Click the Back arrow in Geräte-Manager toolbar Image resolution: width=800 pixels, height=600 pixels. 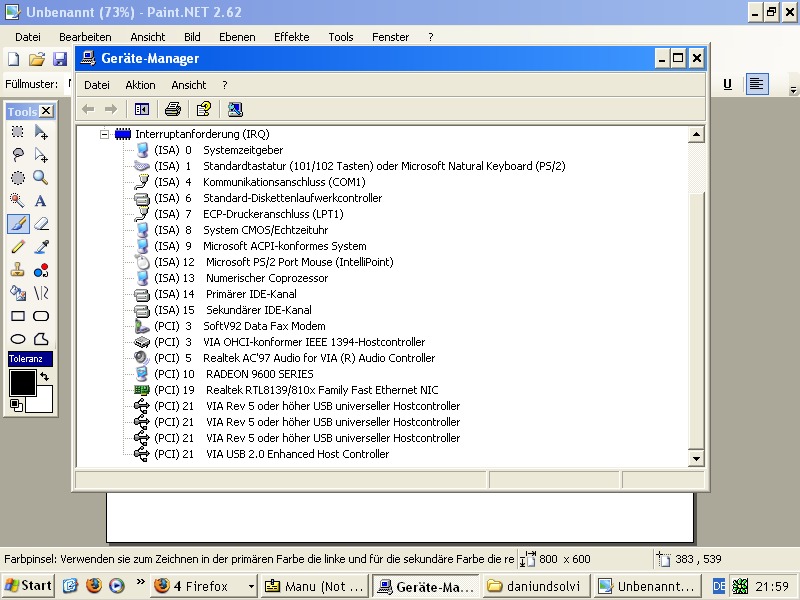pyautogui.click(x=88, y=109)
